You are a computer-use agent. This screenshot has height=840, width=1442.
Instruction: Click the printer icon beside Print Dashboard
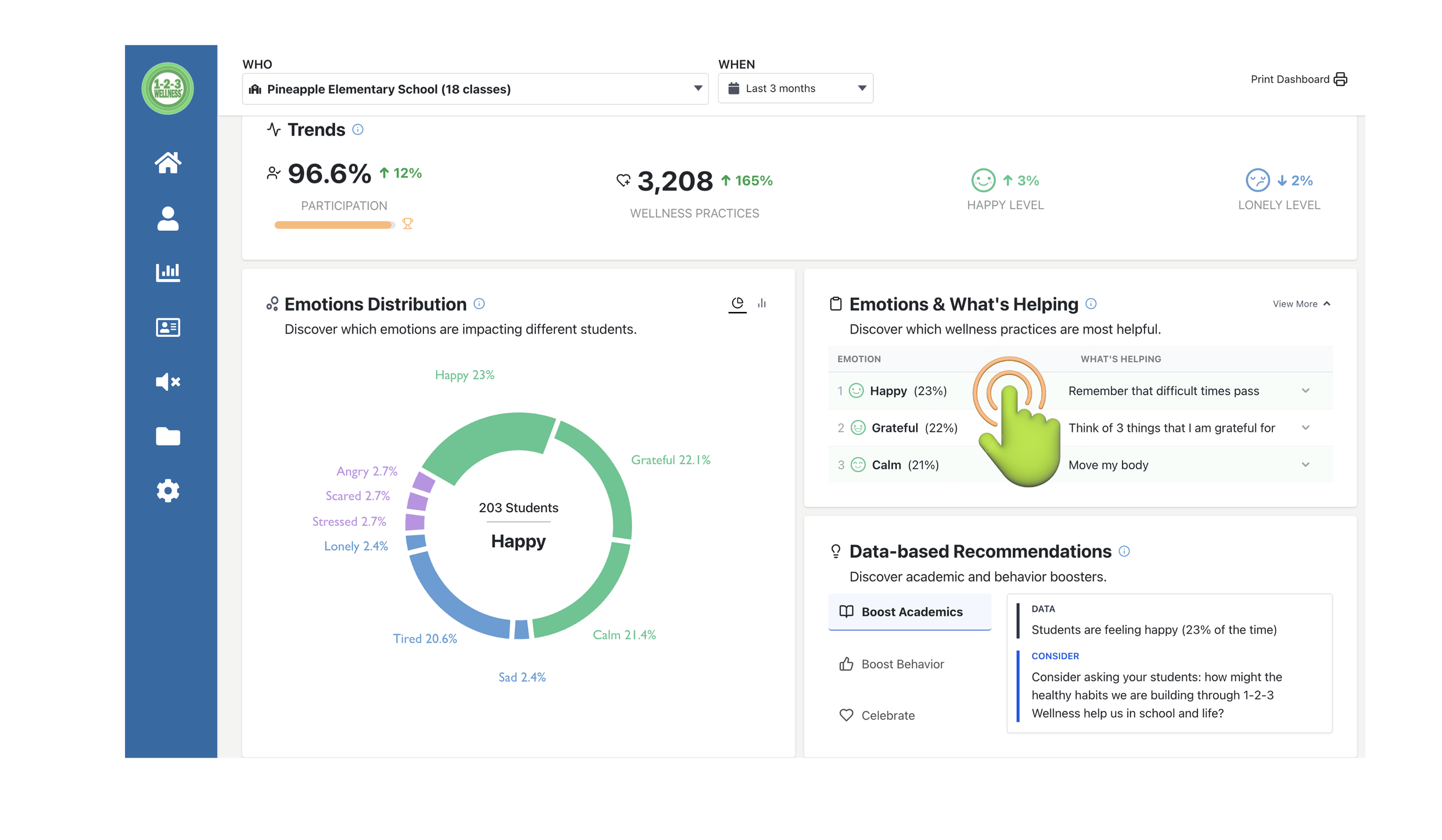(x=1339, y=79)
